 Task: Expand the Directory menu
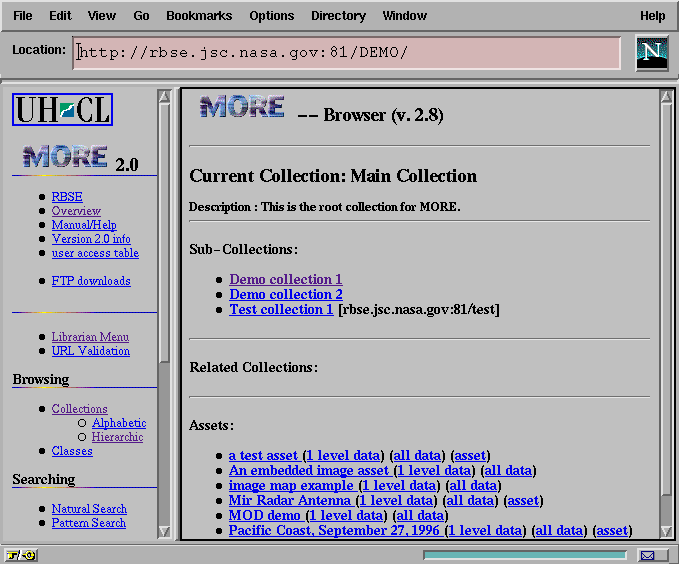[338, 16]
